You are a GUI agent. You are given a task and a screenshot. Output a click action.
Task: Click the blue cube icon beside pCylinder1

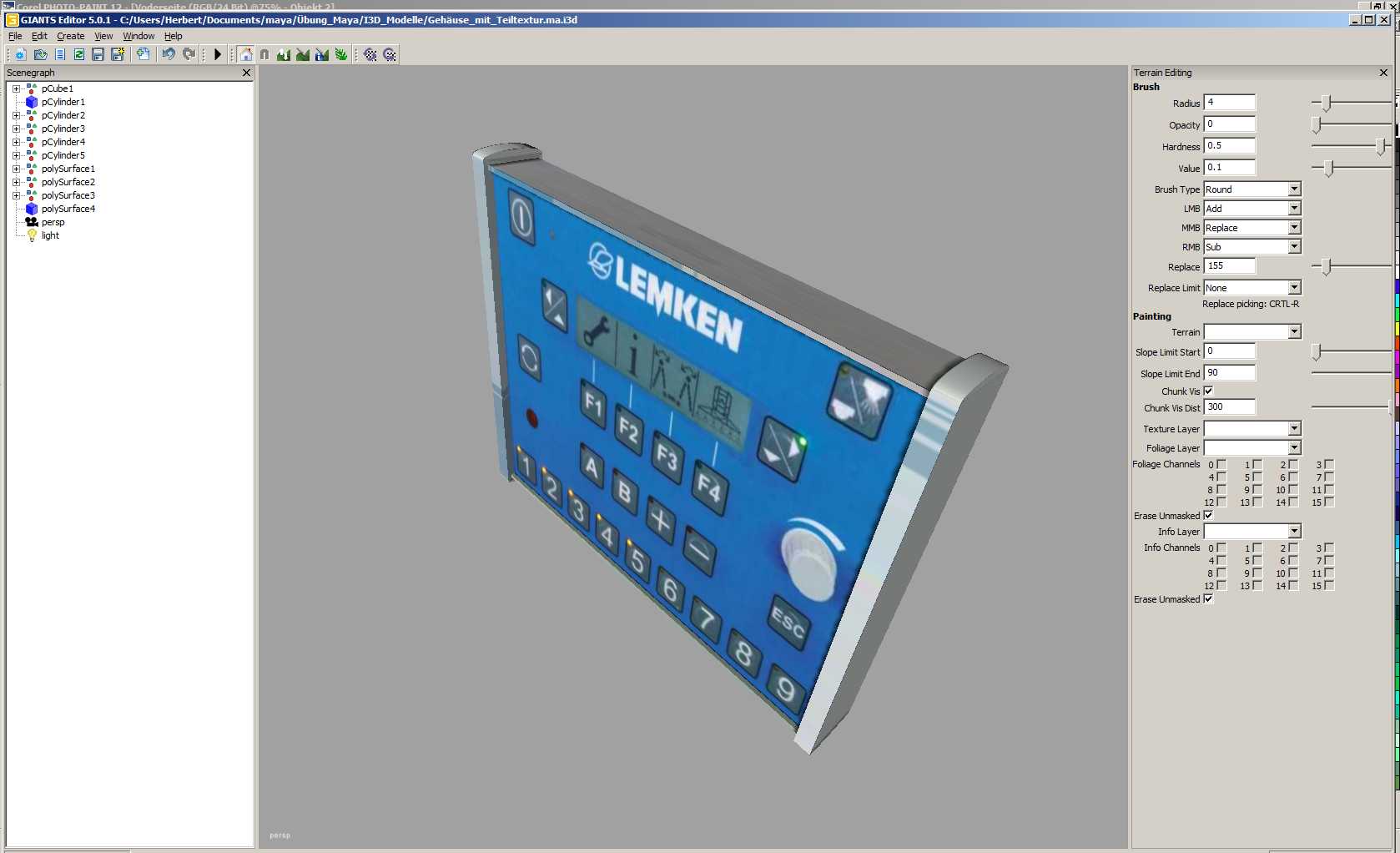click(x=32, y=102)
